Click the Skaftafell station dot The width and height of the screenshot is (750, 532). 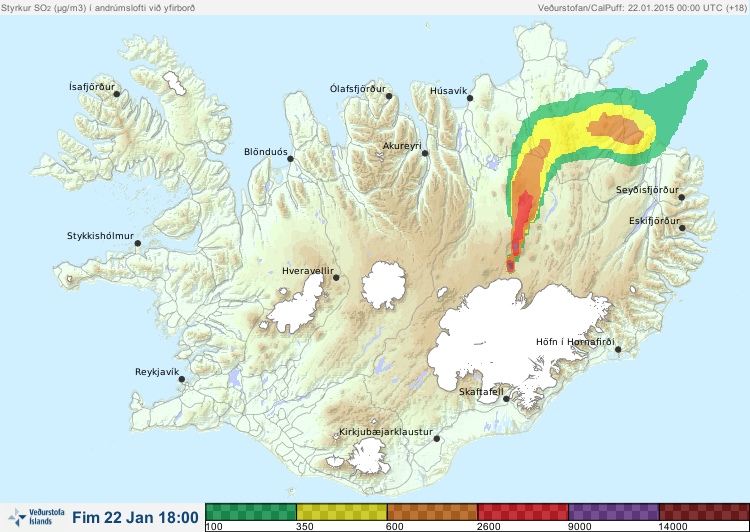click(x=507, y=399)
